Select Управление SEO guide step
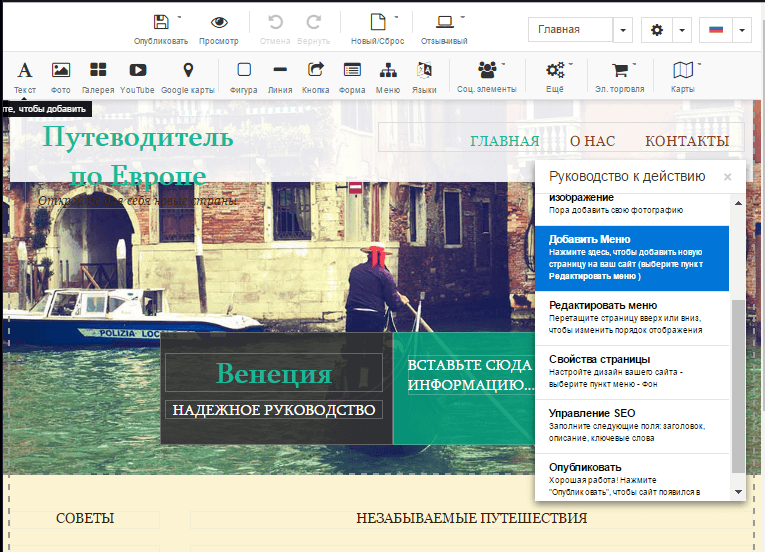 (x=632, y=427)
